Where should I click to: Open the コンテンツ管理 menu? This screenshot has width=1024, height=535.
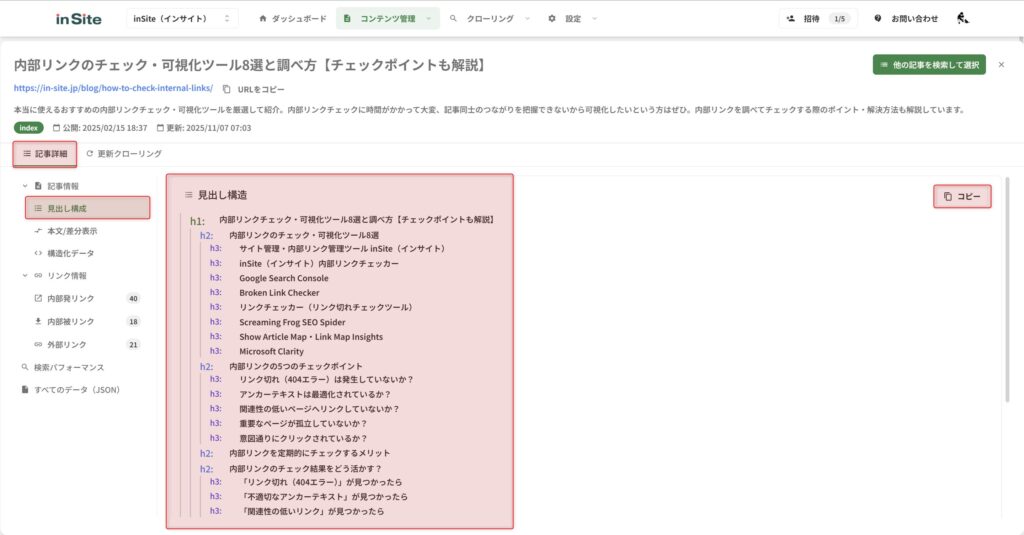pos(388,19)
